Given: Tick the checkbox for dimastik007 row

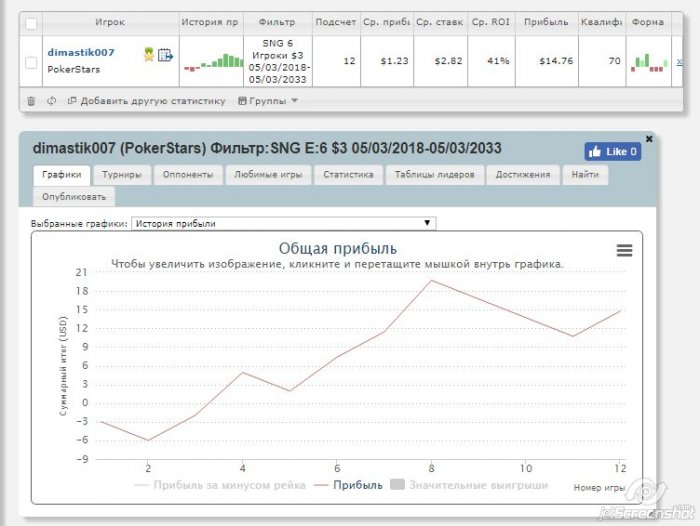Looking at the screenshot, I should [x=31, y=63].
